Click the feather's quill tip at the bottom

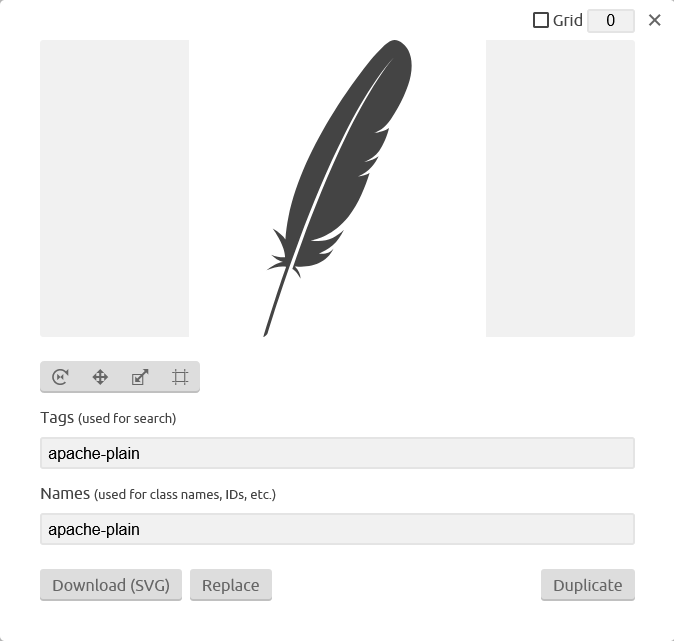click(x=266, y=332)
